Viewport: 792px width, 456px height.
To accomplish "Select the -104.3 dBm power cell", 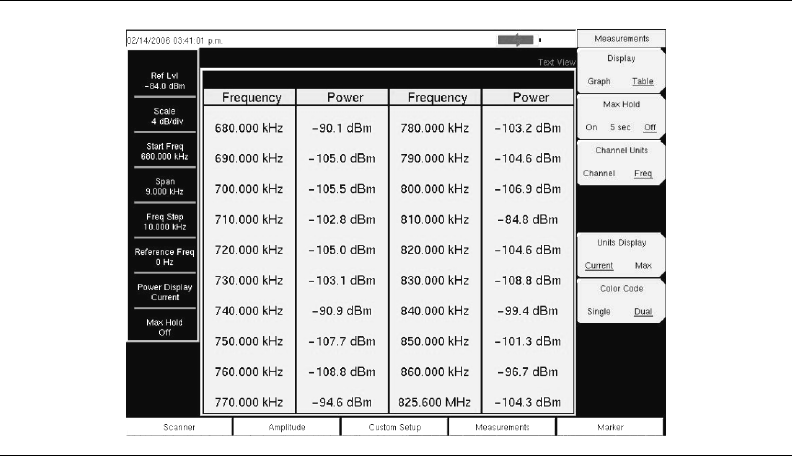I will click(527, 402).
